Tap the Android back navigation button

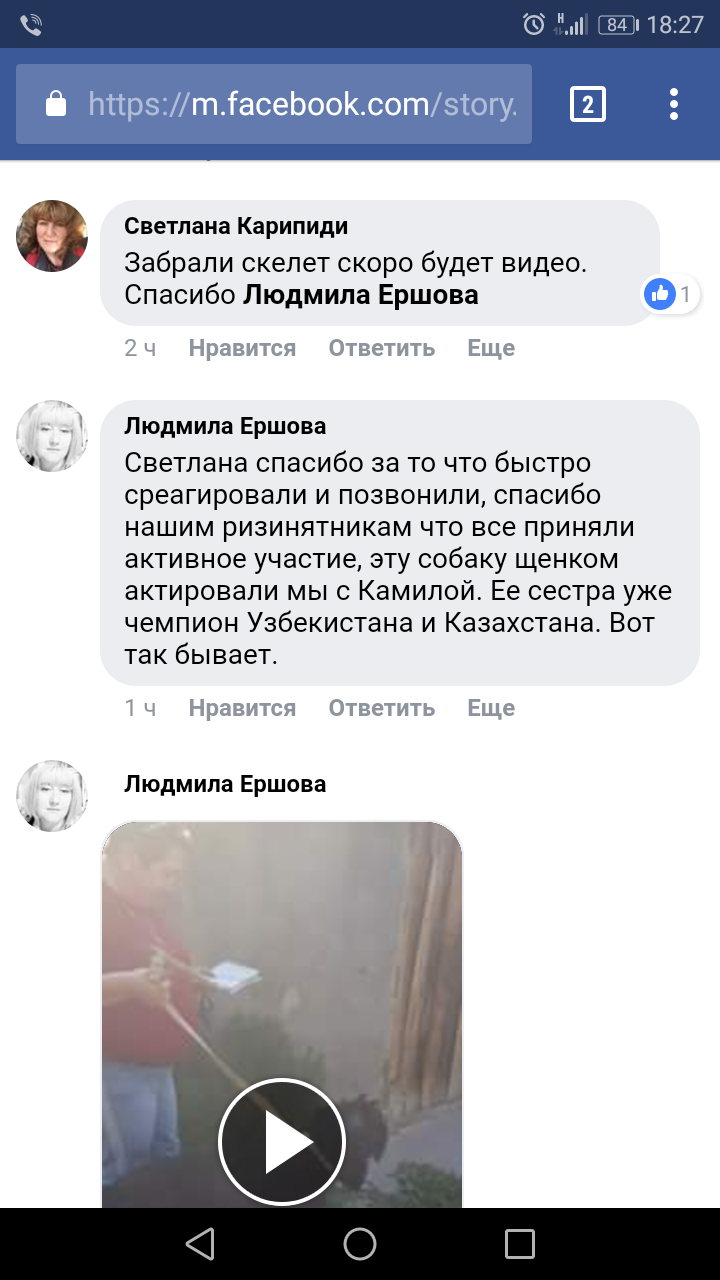[200, 1244]
